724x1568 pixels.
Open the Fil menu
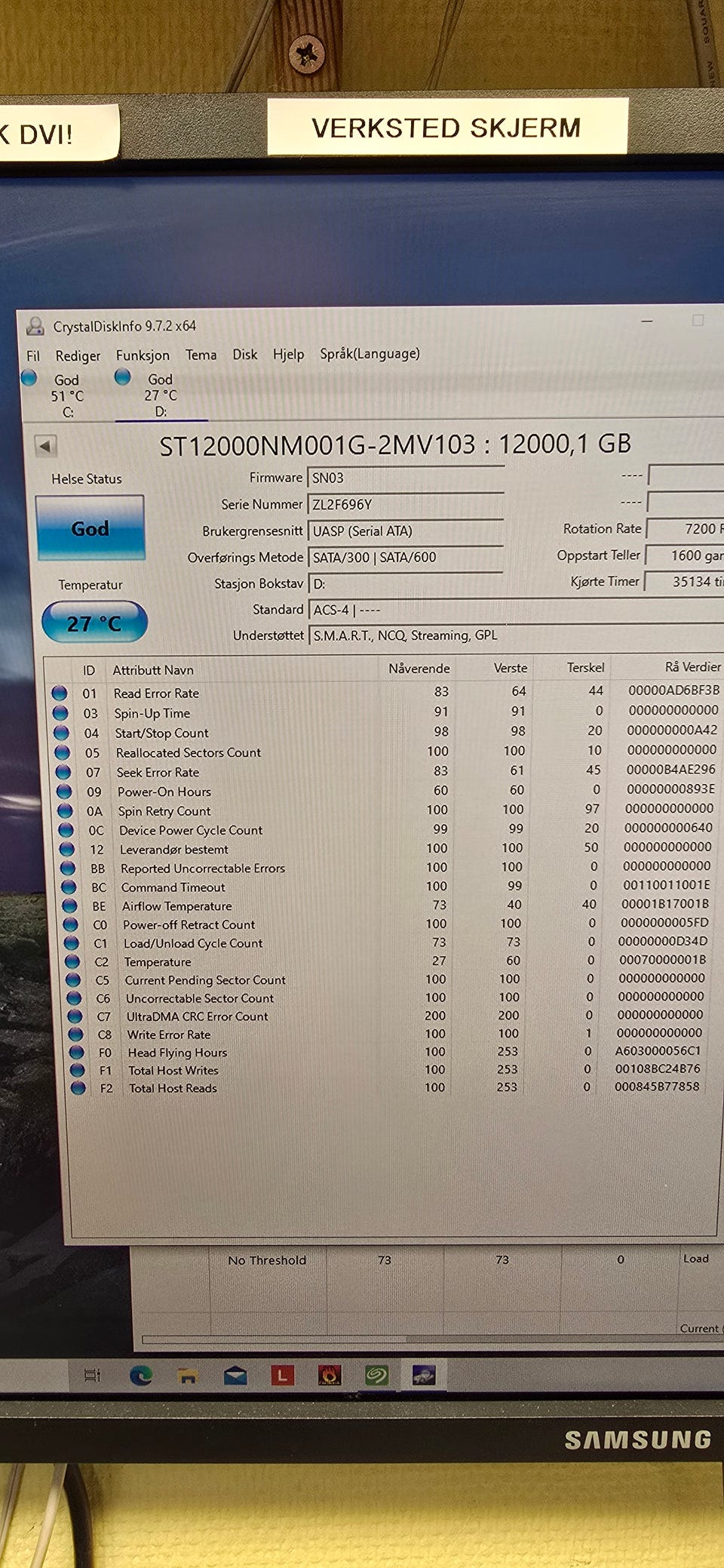pos(33,355)
